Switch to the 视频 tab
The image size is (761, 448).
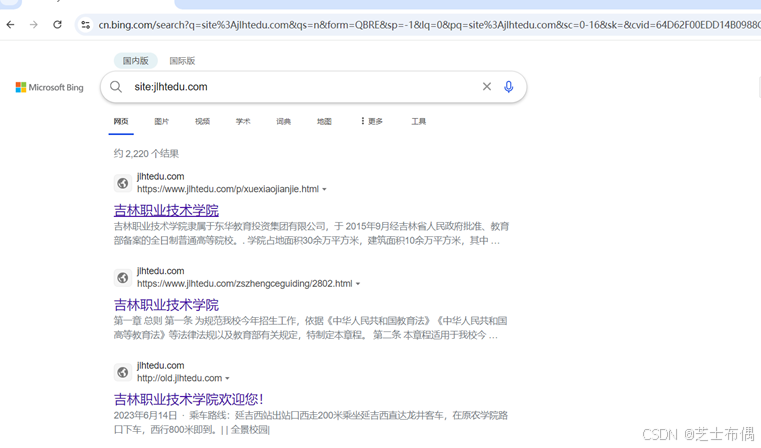[202, 121]
